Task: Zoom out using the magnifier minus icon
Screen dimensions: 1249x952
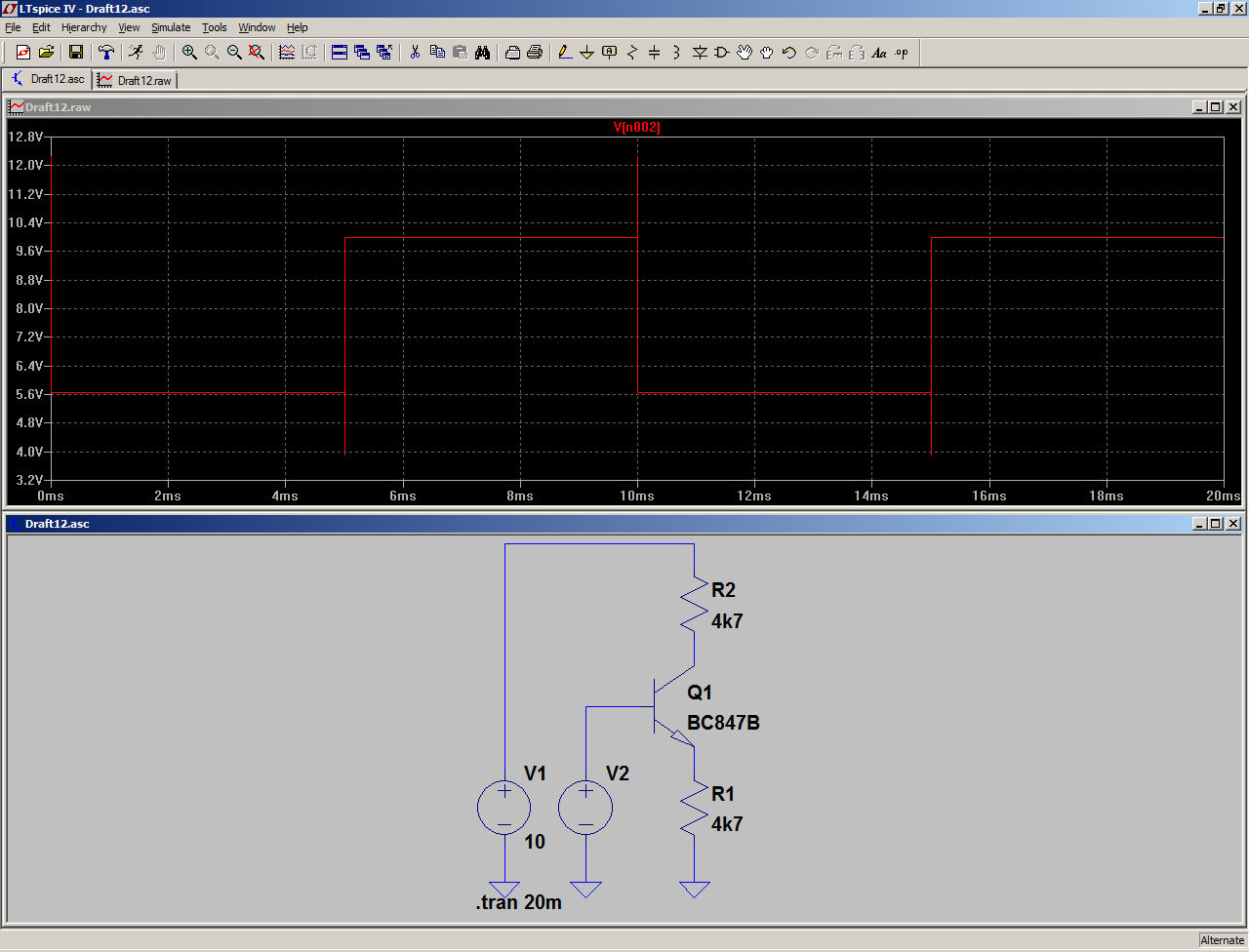Action: coord(234,53)
